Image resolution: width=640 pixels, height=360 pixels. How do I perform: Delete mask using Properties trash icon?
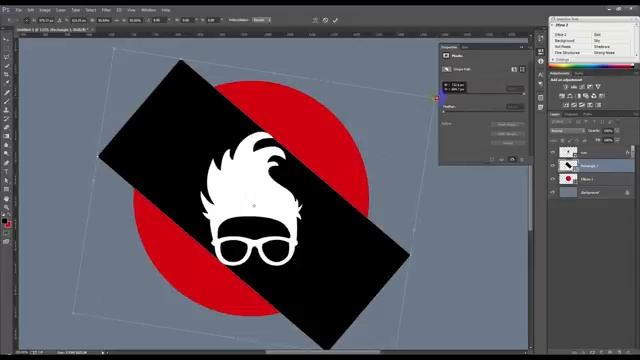(522, 160)
